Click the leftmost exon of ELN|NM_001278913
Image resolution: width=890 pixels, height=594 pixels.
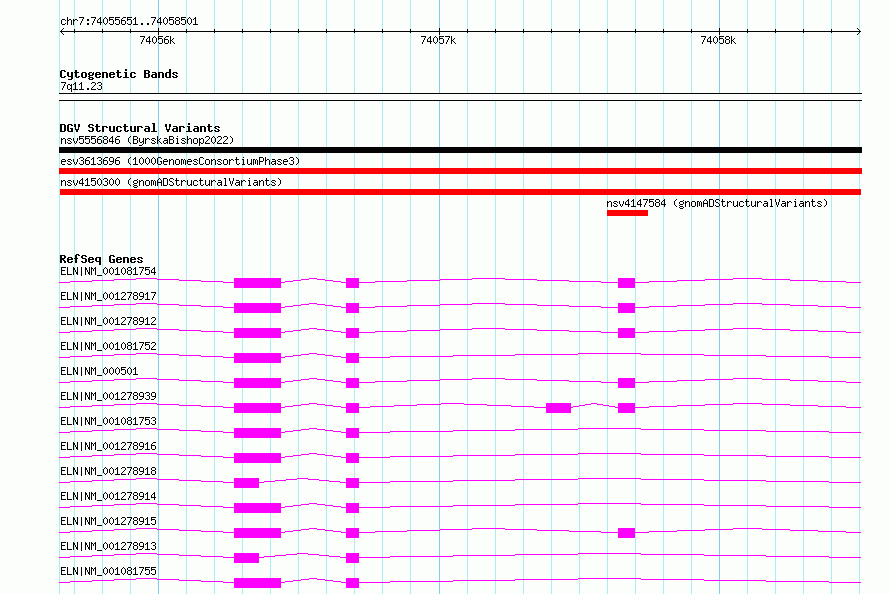coord(246,558)
